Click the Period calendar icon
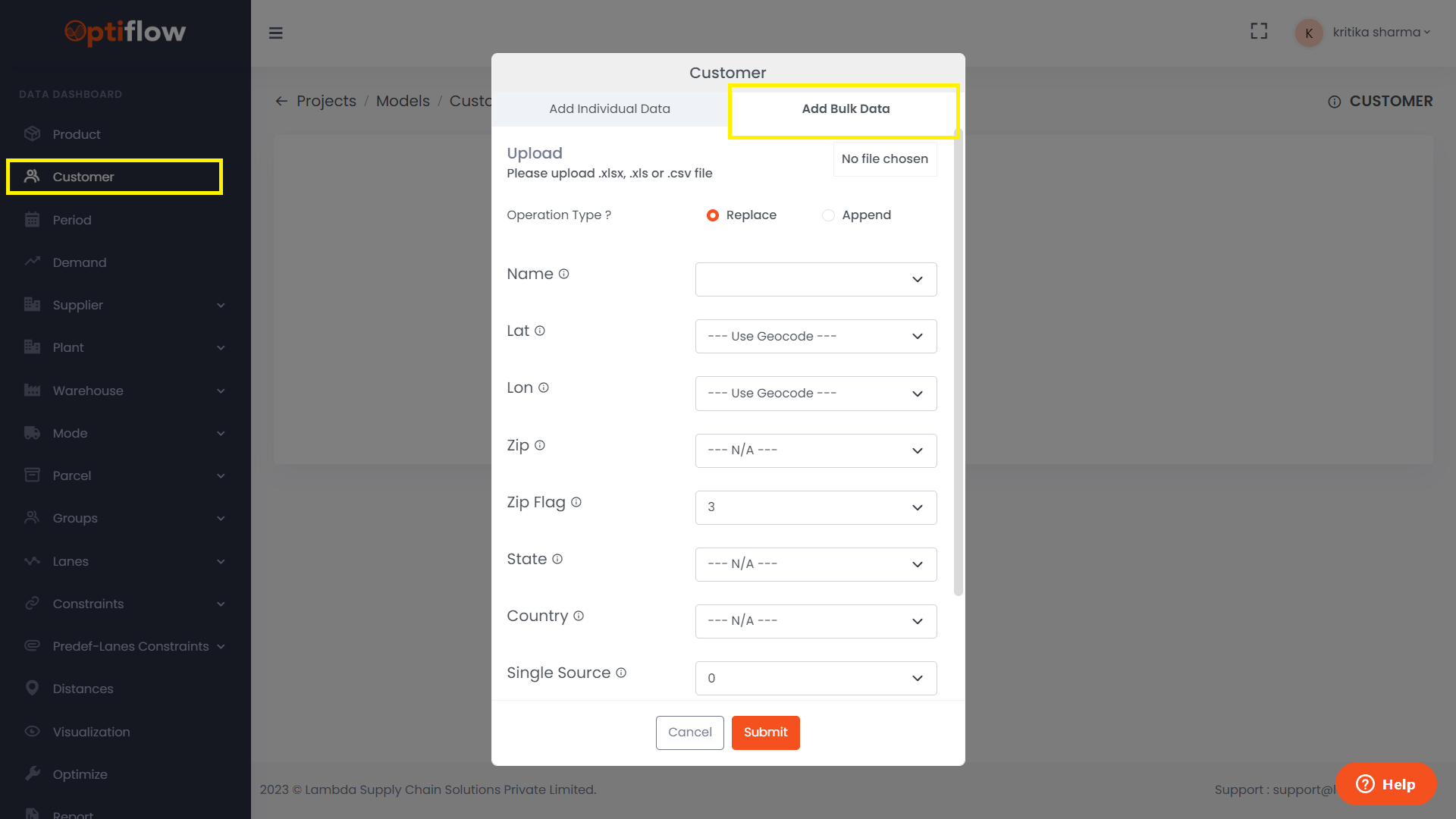The height and width of the screenshot is (819, 1456). [33, 219]
